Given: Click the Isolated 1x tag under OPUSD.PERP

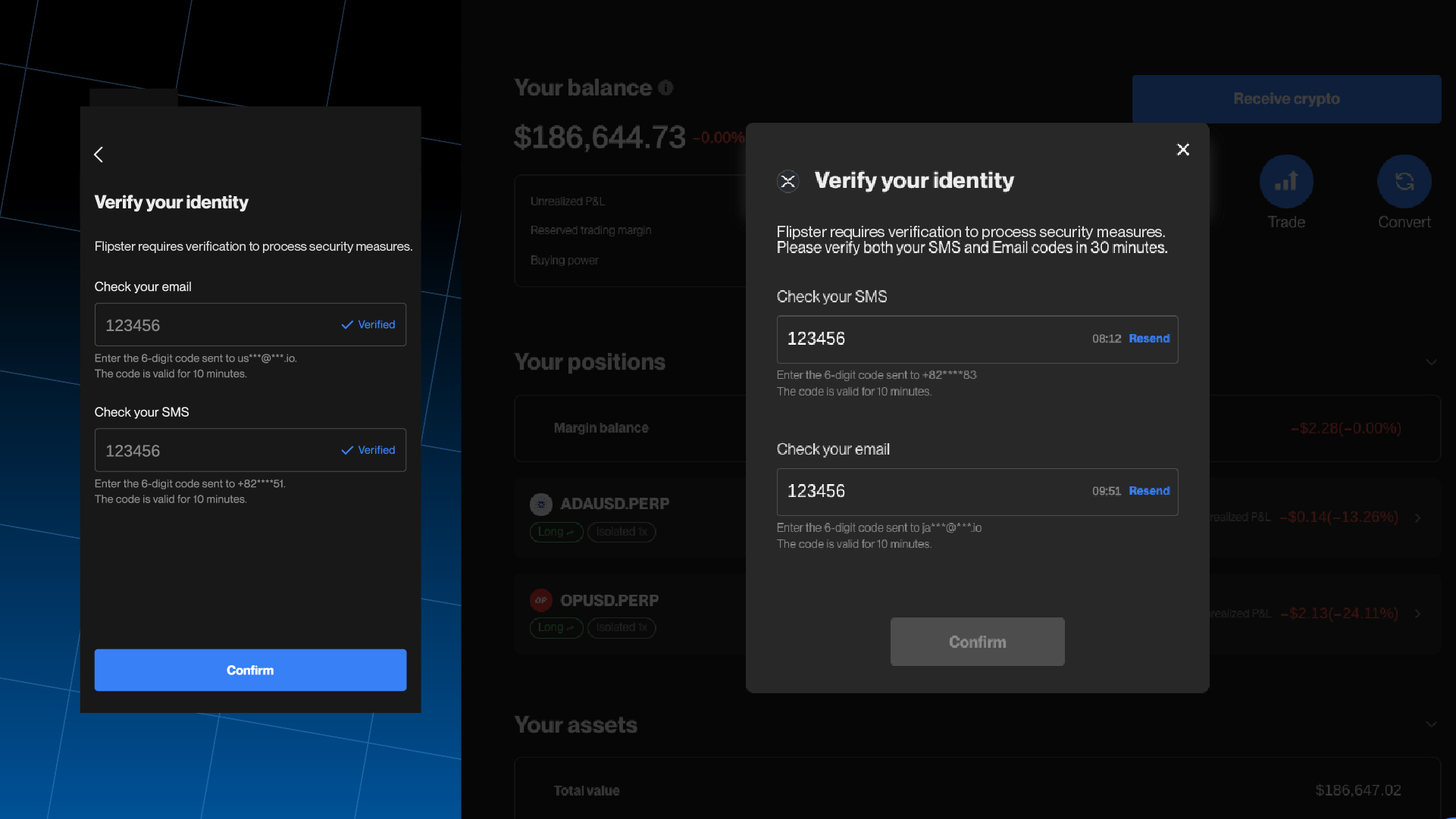Looking at the screenshot, I should pos(622,627).
